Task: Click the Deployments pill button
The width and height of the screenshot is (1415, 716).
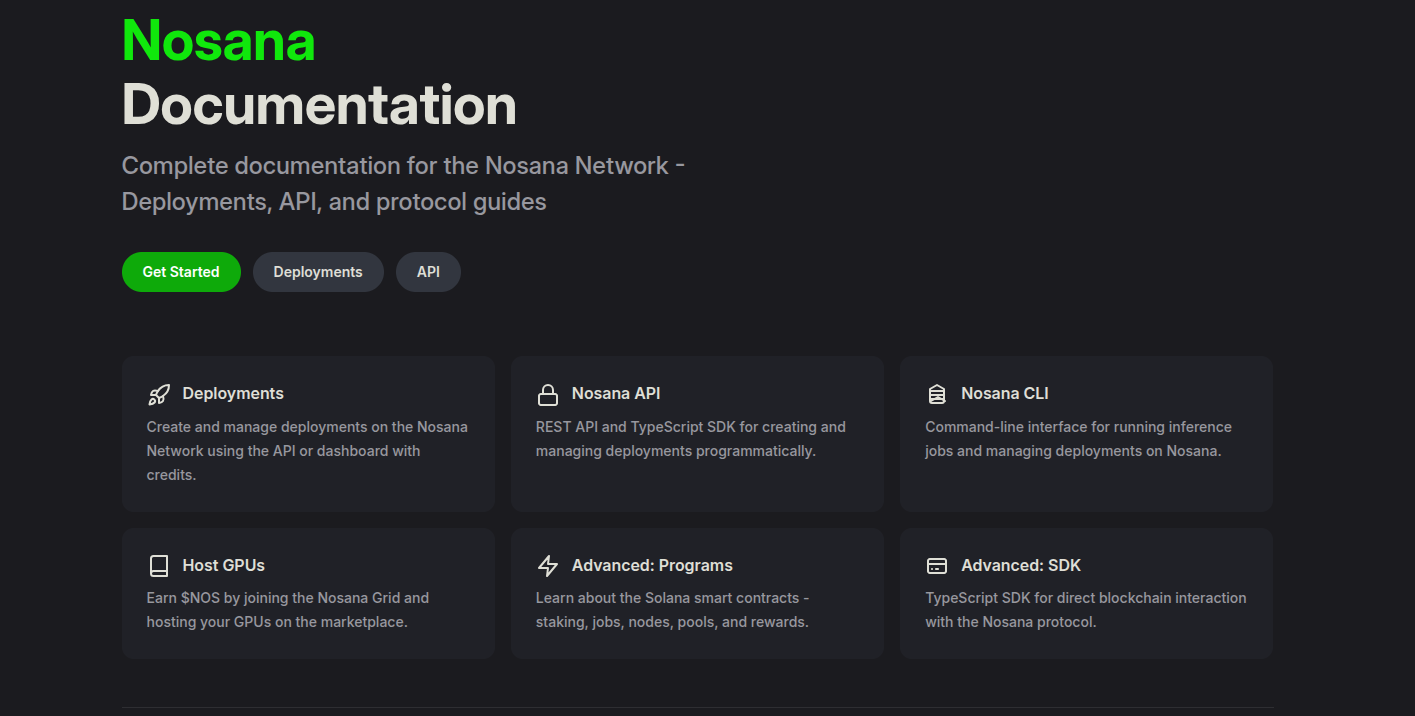Action: point(318,272)
